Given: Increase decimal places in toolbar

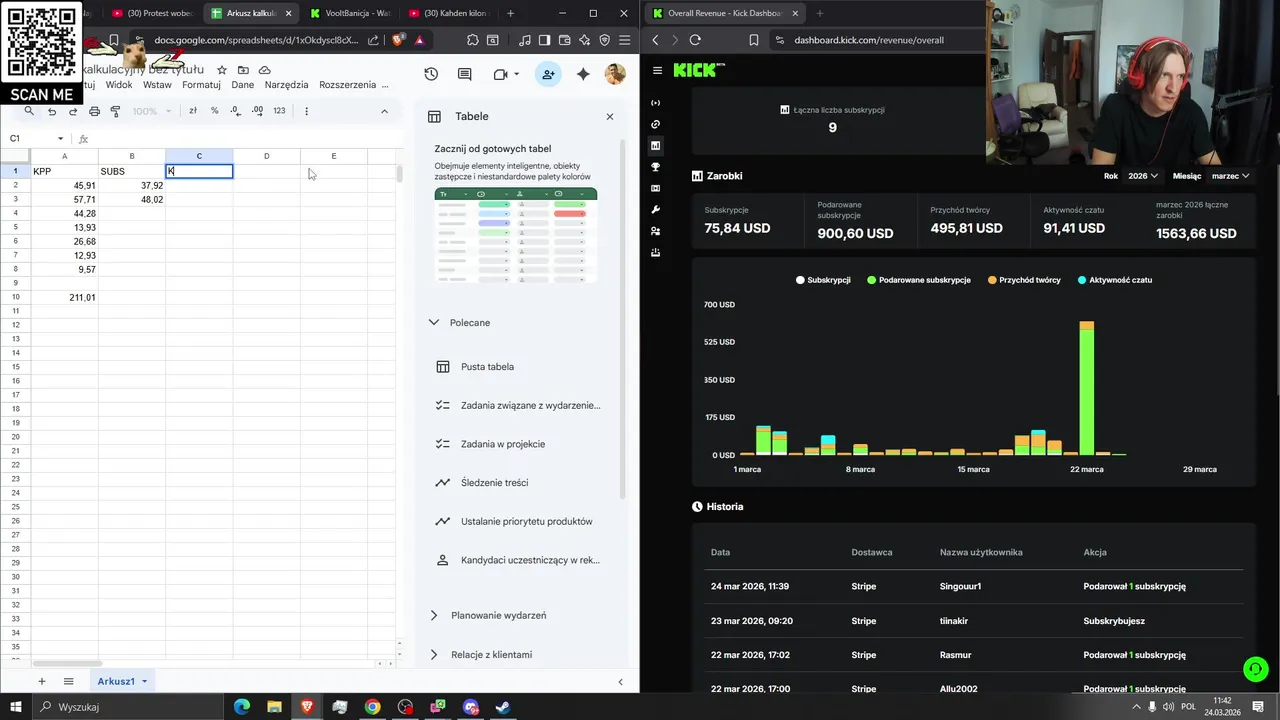Looking at the screenshot, I should point(257,111).
